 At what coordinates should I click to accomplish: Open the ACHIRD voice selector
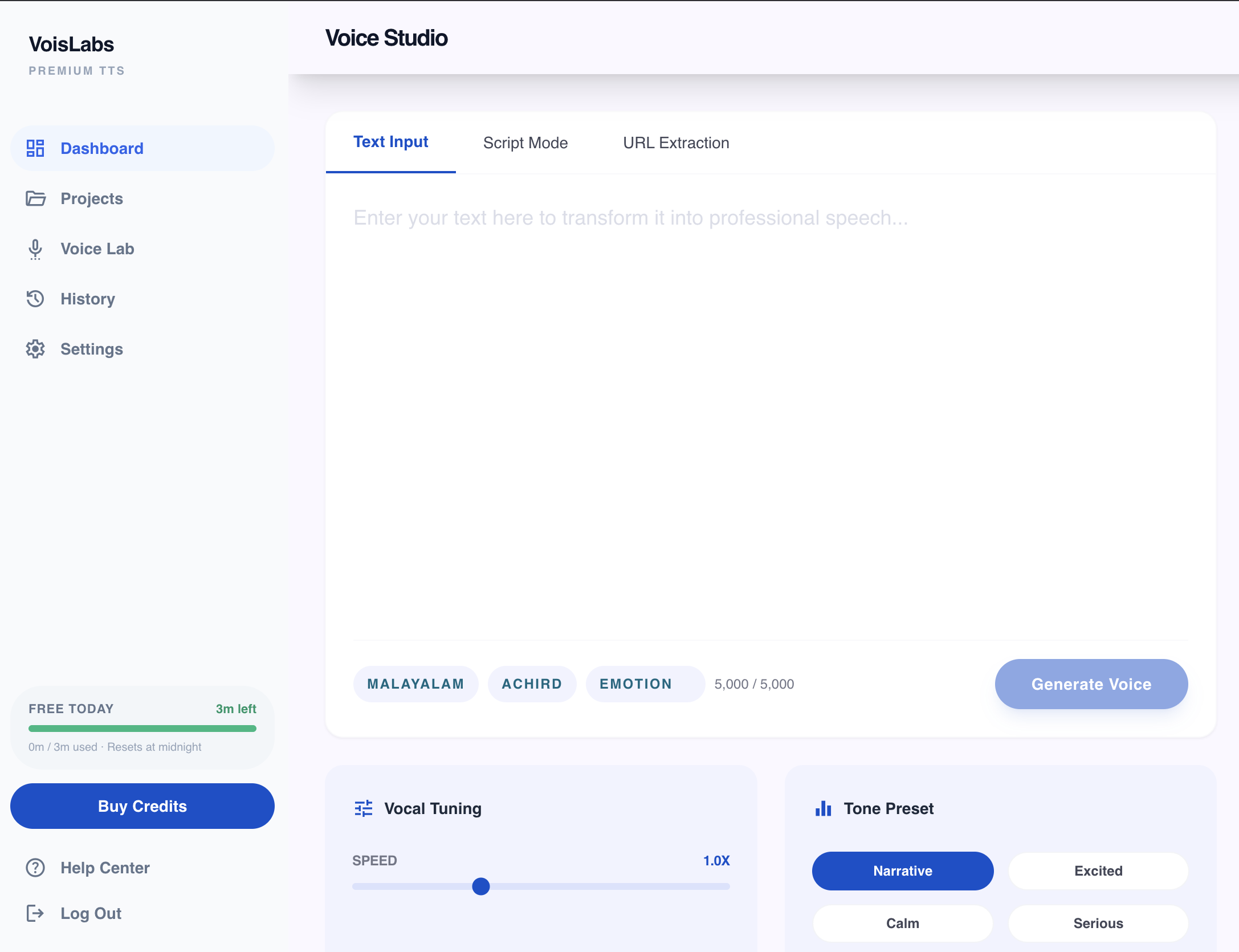pos(532,684)
